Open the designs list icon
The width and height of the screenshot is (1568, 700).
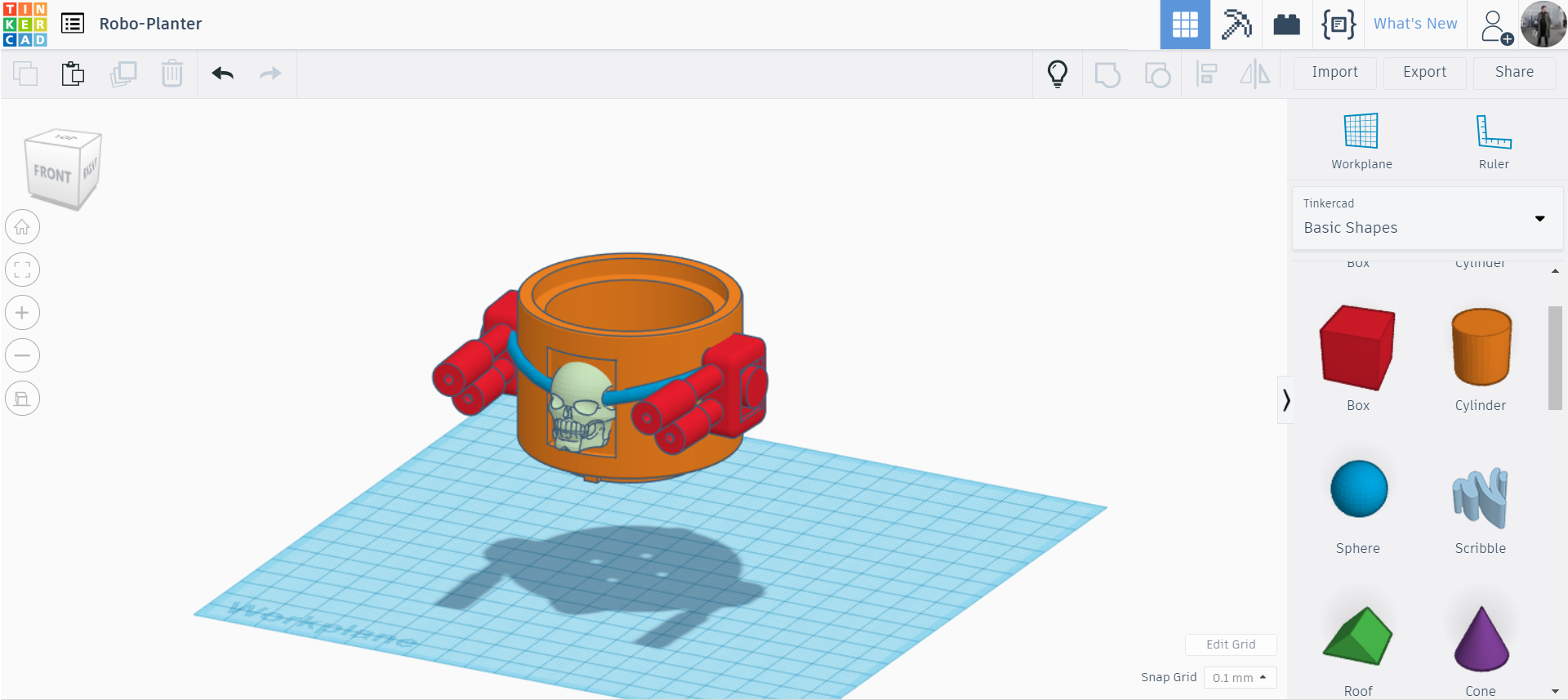click(73, 24)
